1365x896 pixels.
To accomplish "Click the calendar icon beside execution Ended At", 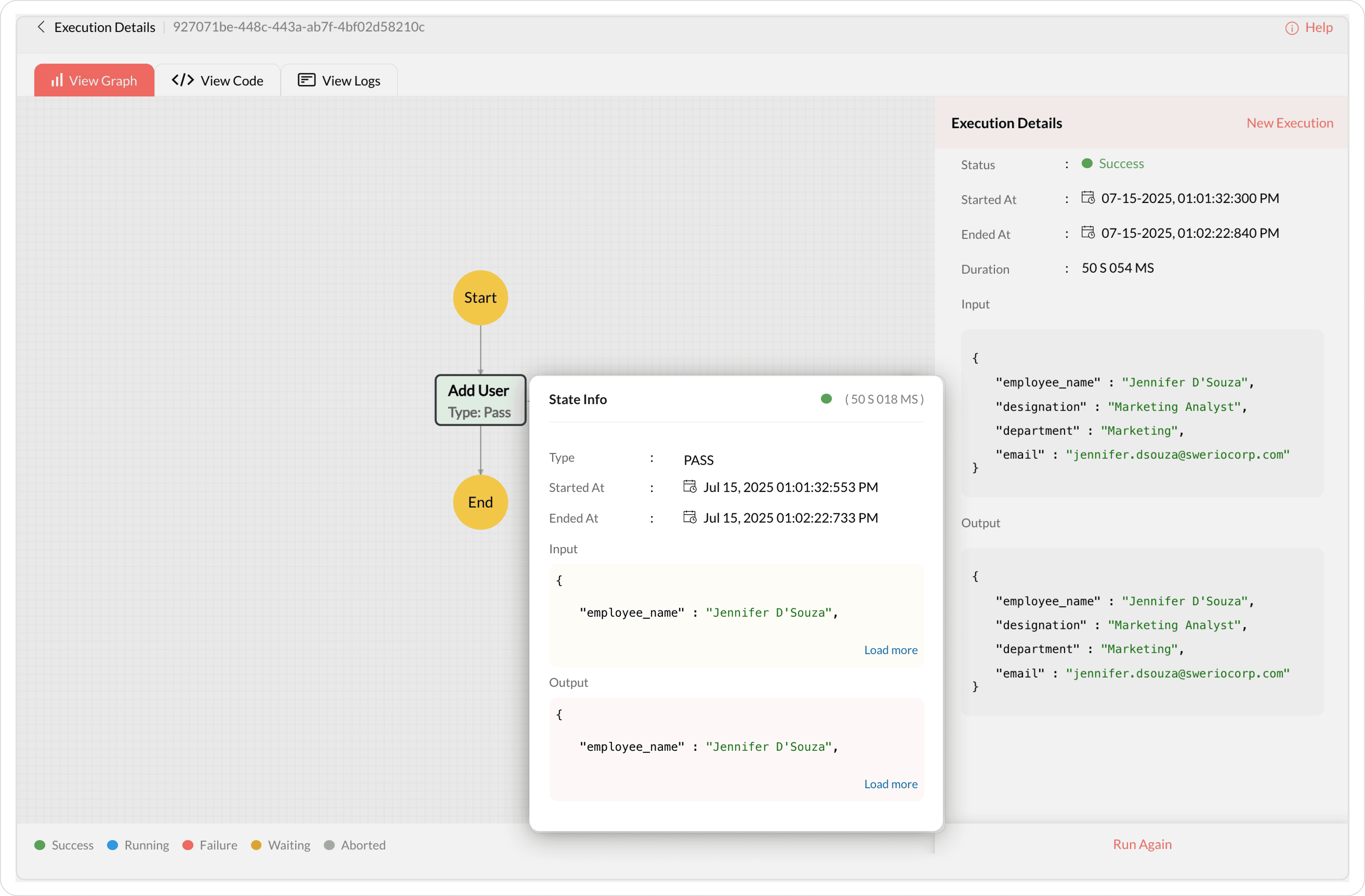I will coord(1087,233).
